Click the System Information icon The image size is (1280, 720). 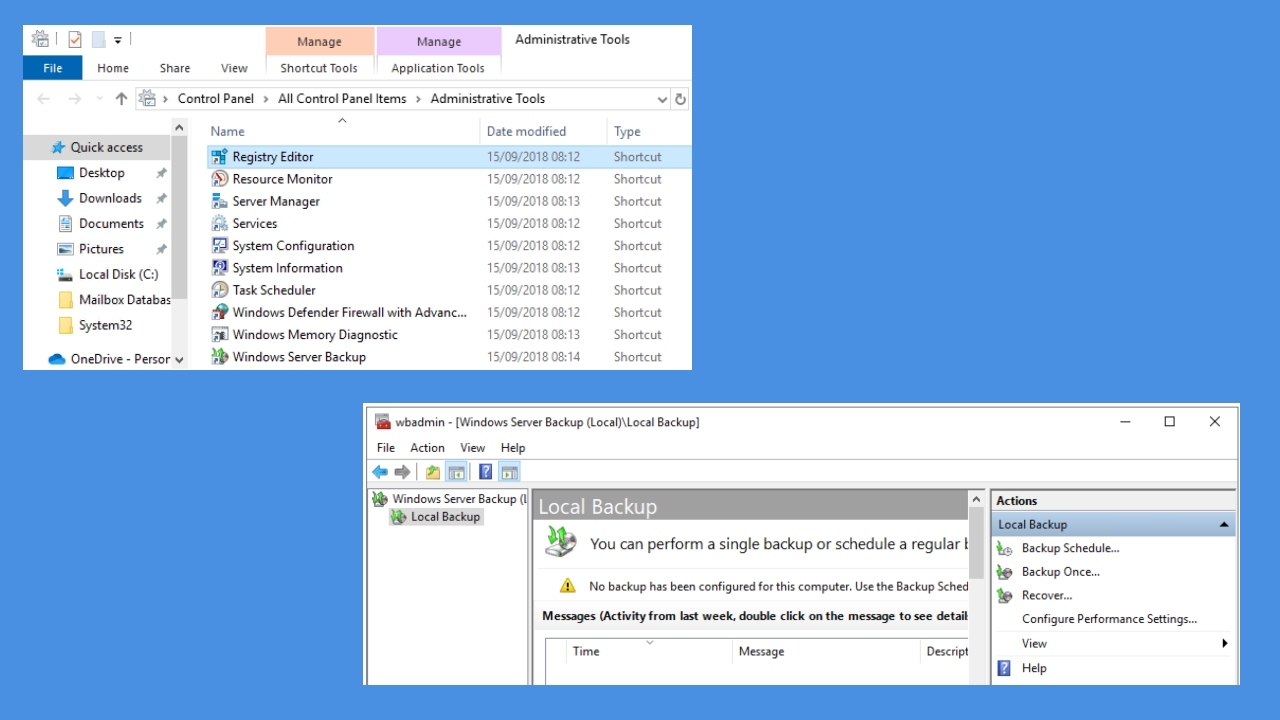coord(220,268)
